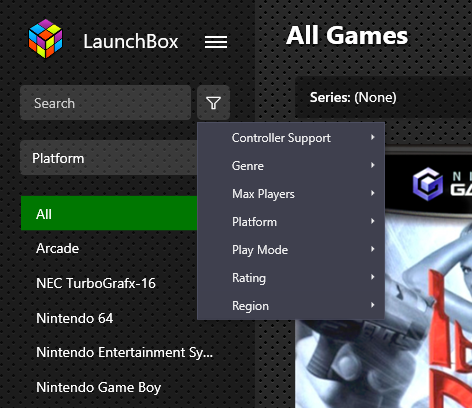Expand arrow beside Region
Viewport: 472px width, 408px height.
(x=373, y=305)
